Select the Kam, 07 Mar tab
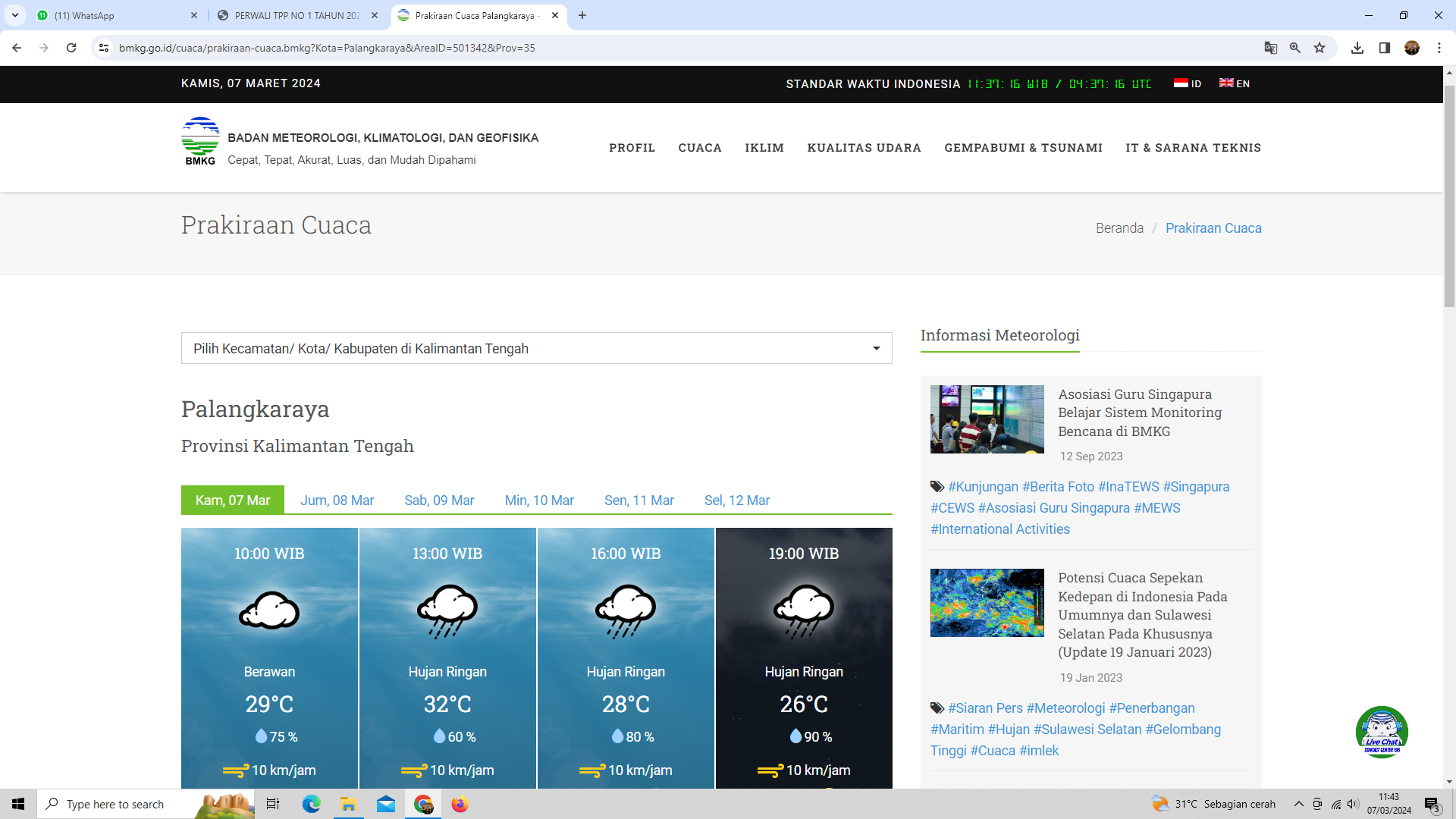 point(233,500)
